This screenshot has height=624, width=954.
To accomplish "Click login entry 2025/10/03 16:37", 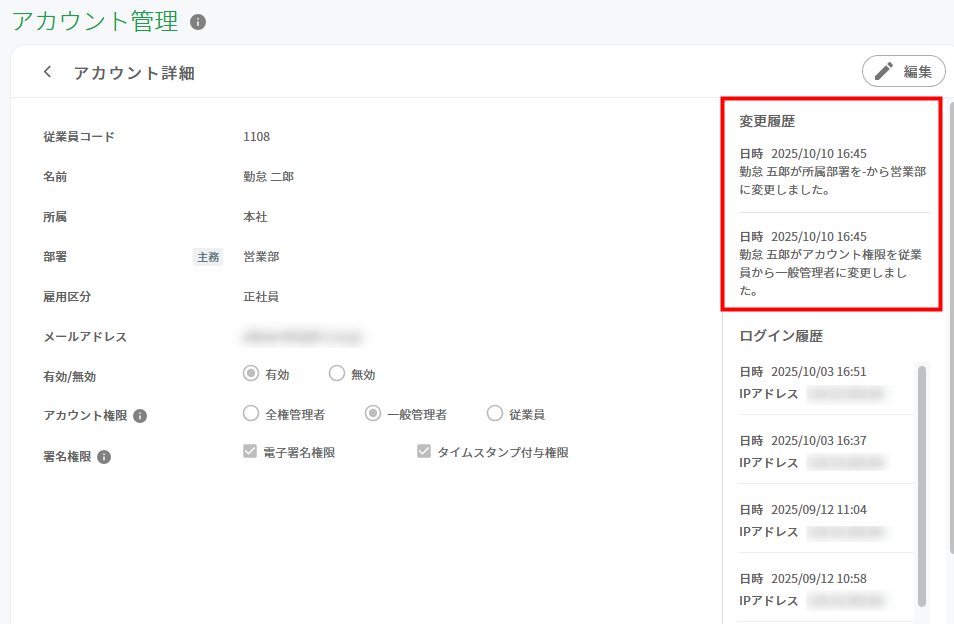I will coord(826,451).
